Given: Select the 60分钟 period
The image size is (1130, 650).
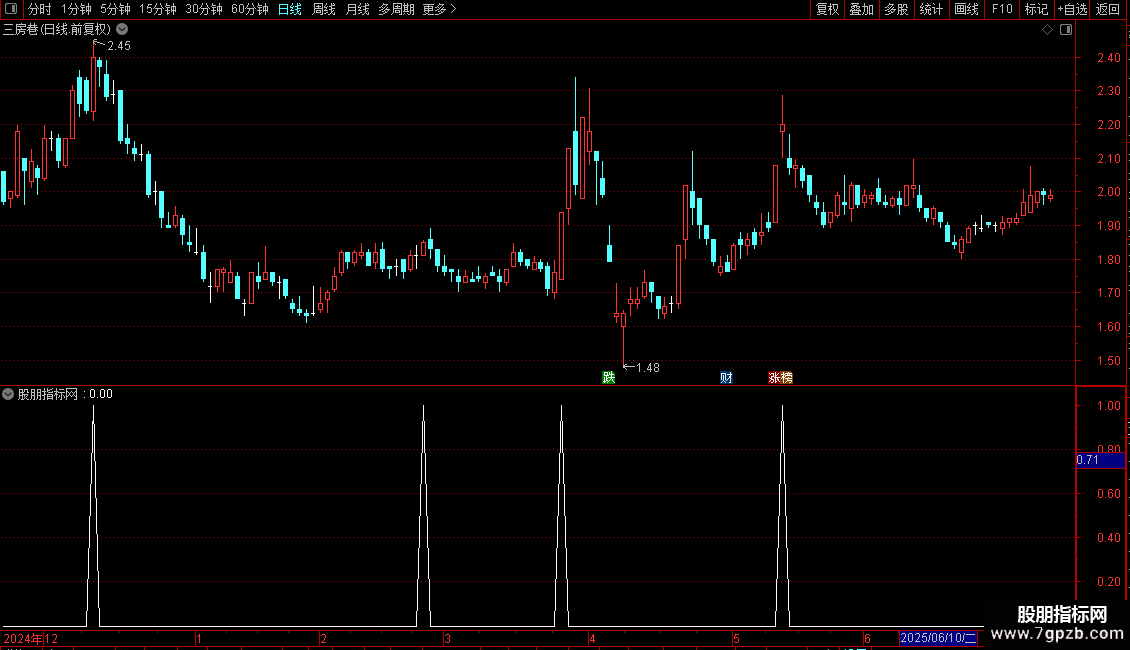Looking at the screenshot, I should pos(250,9).
